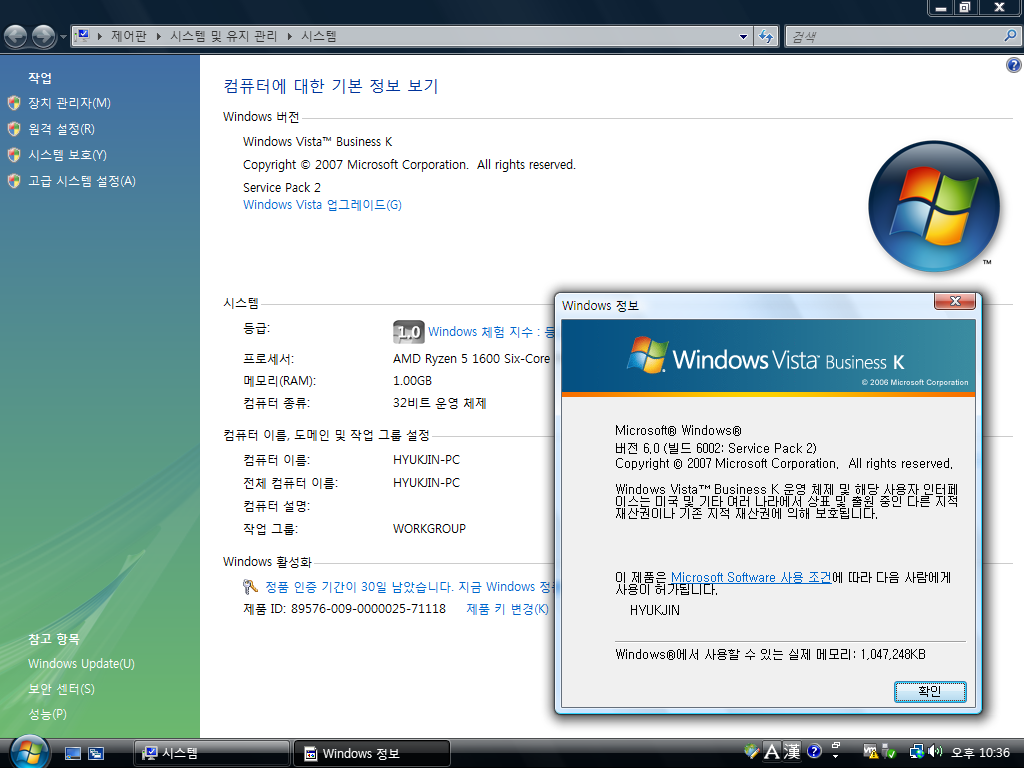Open 시스템 보호(Y) link
This screenshot has width=1024, height=768.
tap(67, 155)
